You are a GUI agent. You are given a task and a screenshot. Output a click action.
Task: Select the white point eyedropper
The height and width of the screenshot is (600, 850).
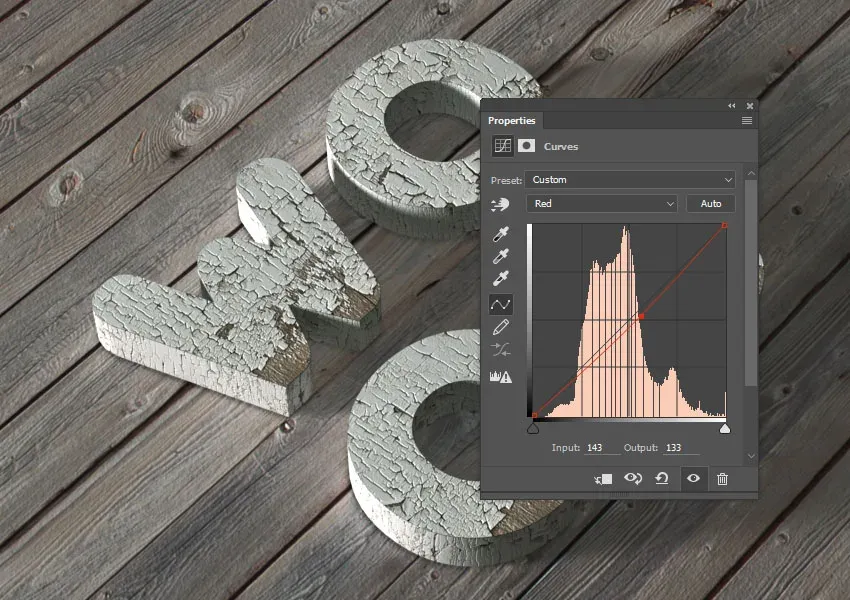coord(500,278)
